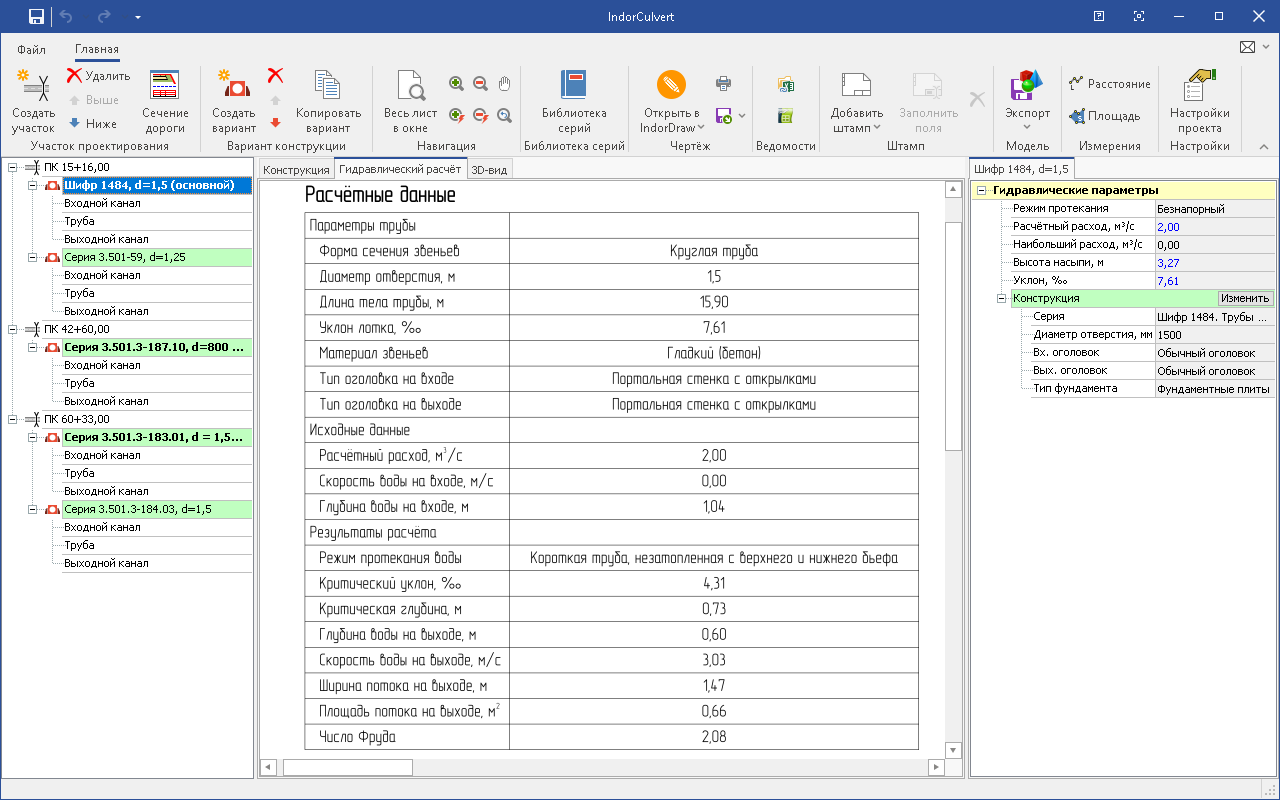Create a new design section (Создать участок)
This screenshot has height=800, width=1280.
point(34,101)
